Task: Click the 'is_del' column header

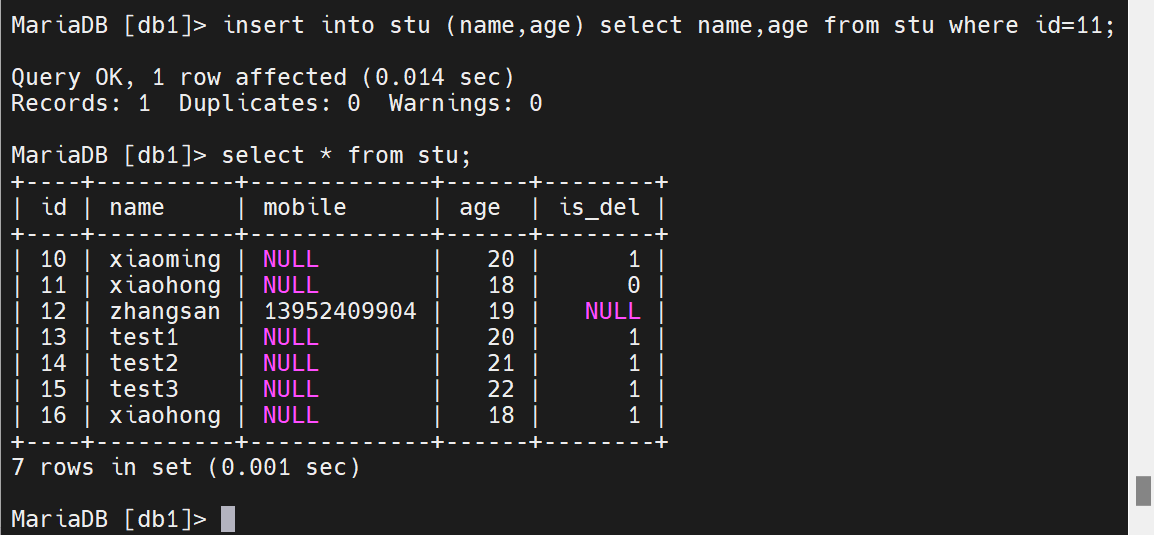Action: tap(600, 208)
